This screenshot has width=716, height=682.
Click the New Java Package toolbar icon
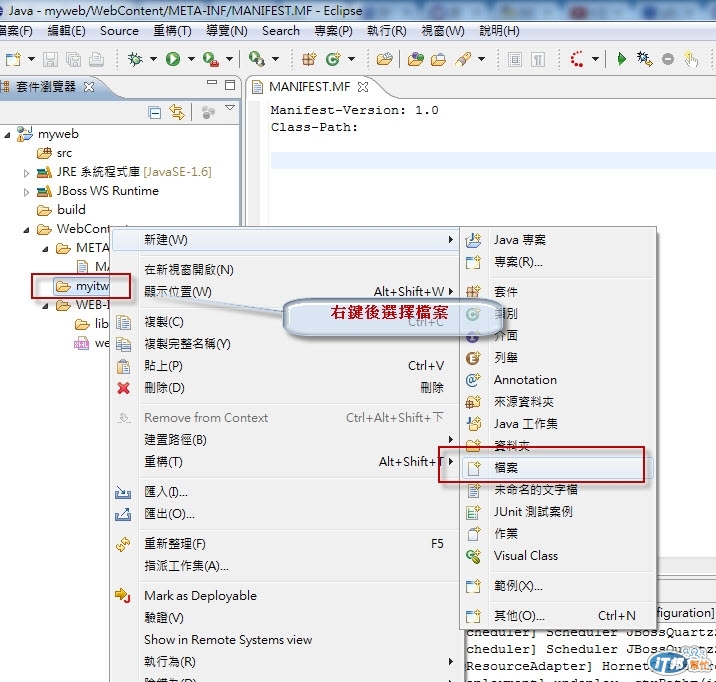pyautogui.click(x=309, y=59)
